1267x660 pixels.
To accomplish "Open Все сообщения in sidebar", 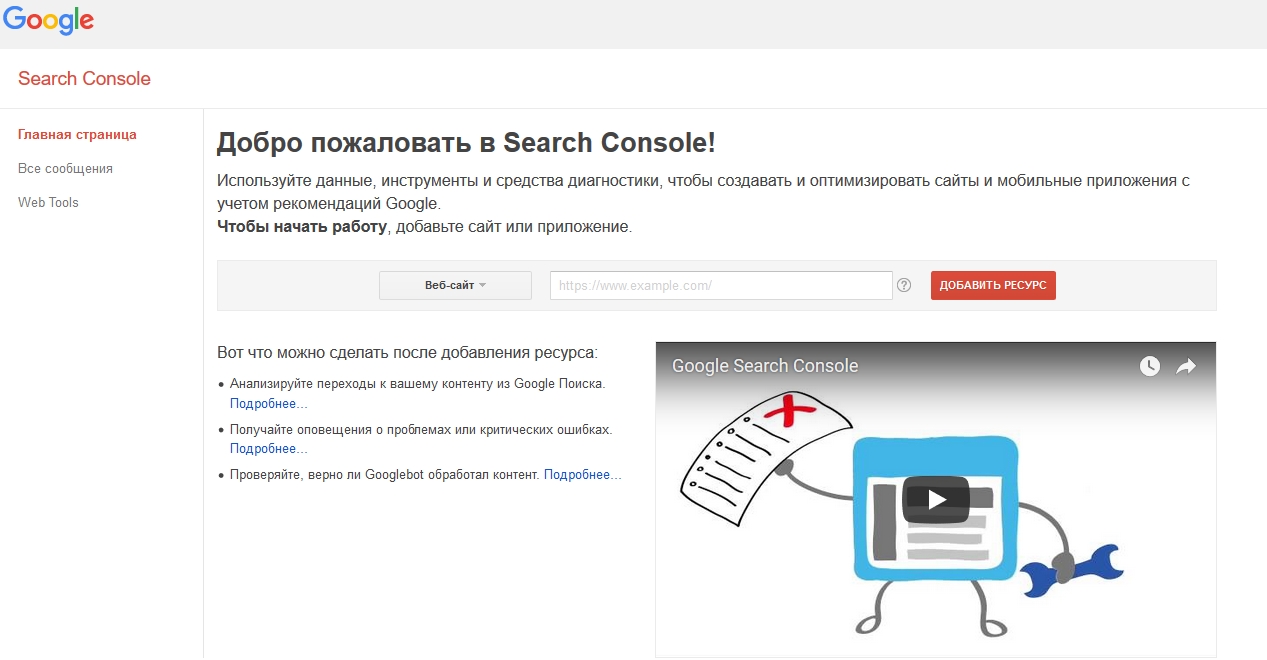I will 65,169.
